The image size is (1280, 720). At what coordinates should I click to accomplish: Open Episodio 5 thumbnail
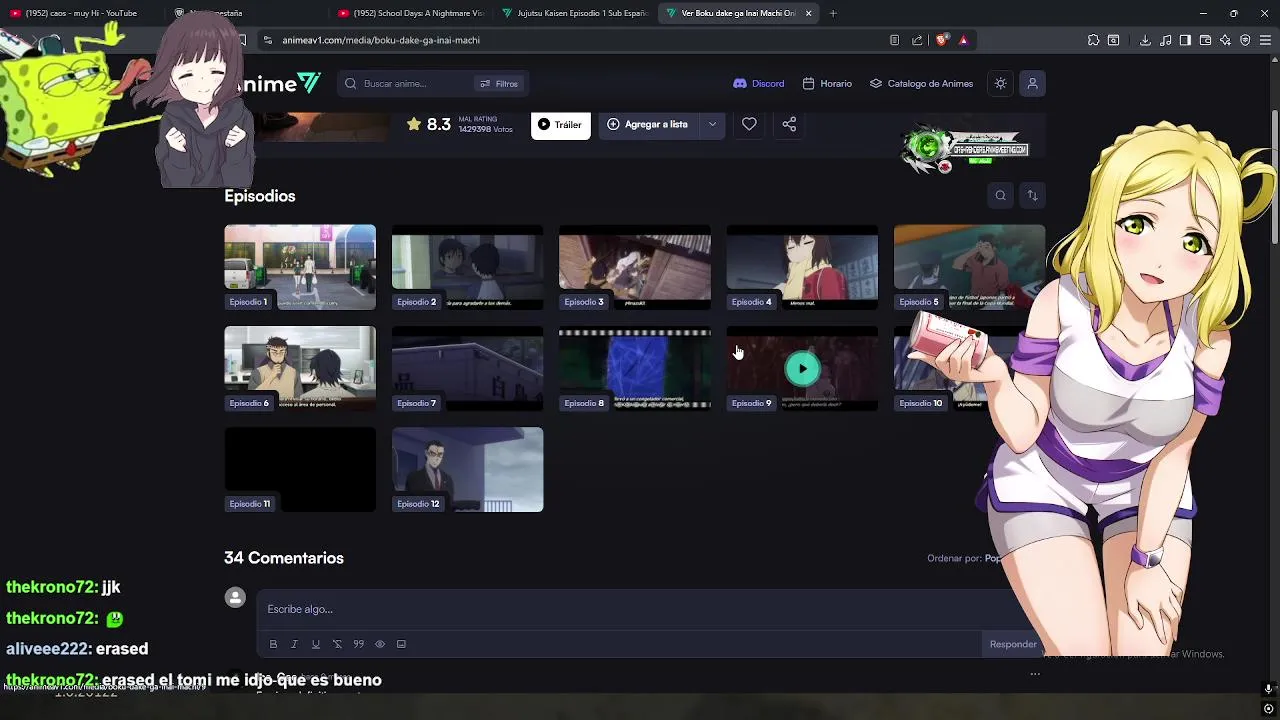tap(969, 267)
